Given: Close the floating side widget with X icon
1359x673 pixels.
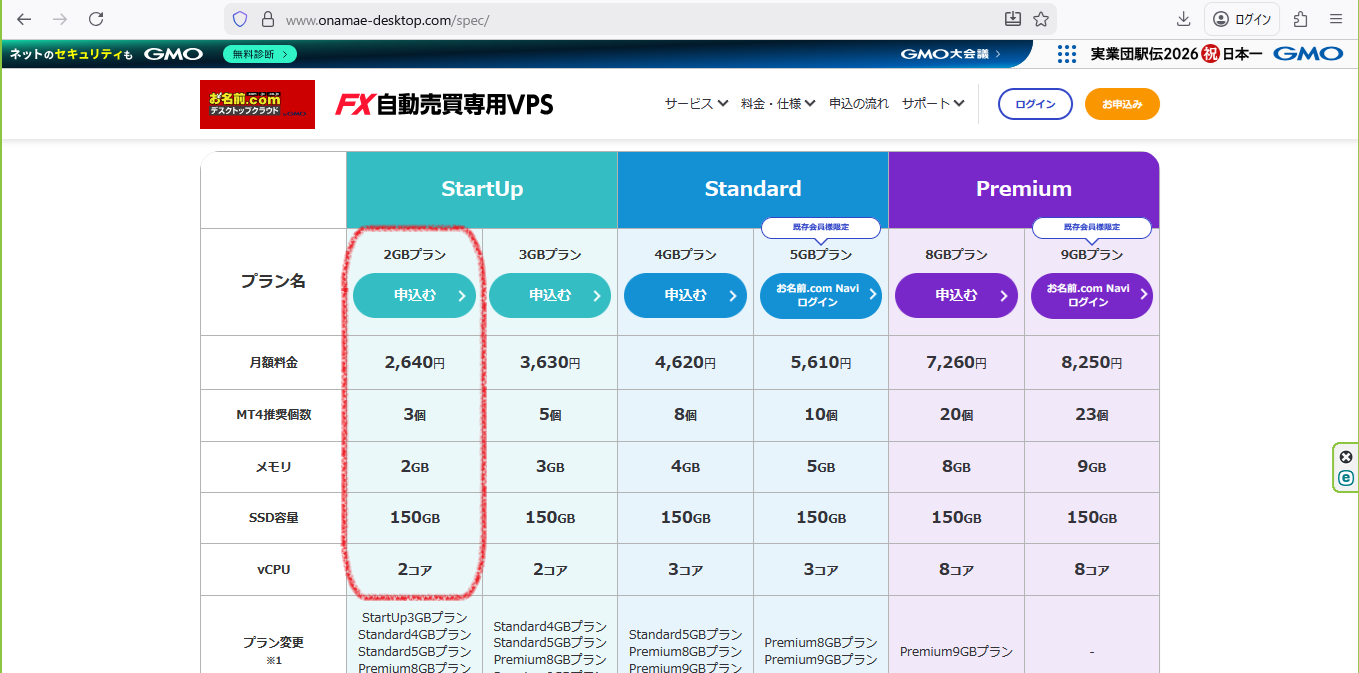Looking at the screenshot, I should 1346,457.
